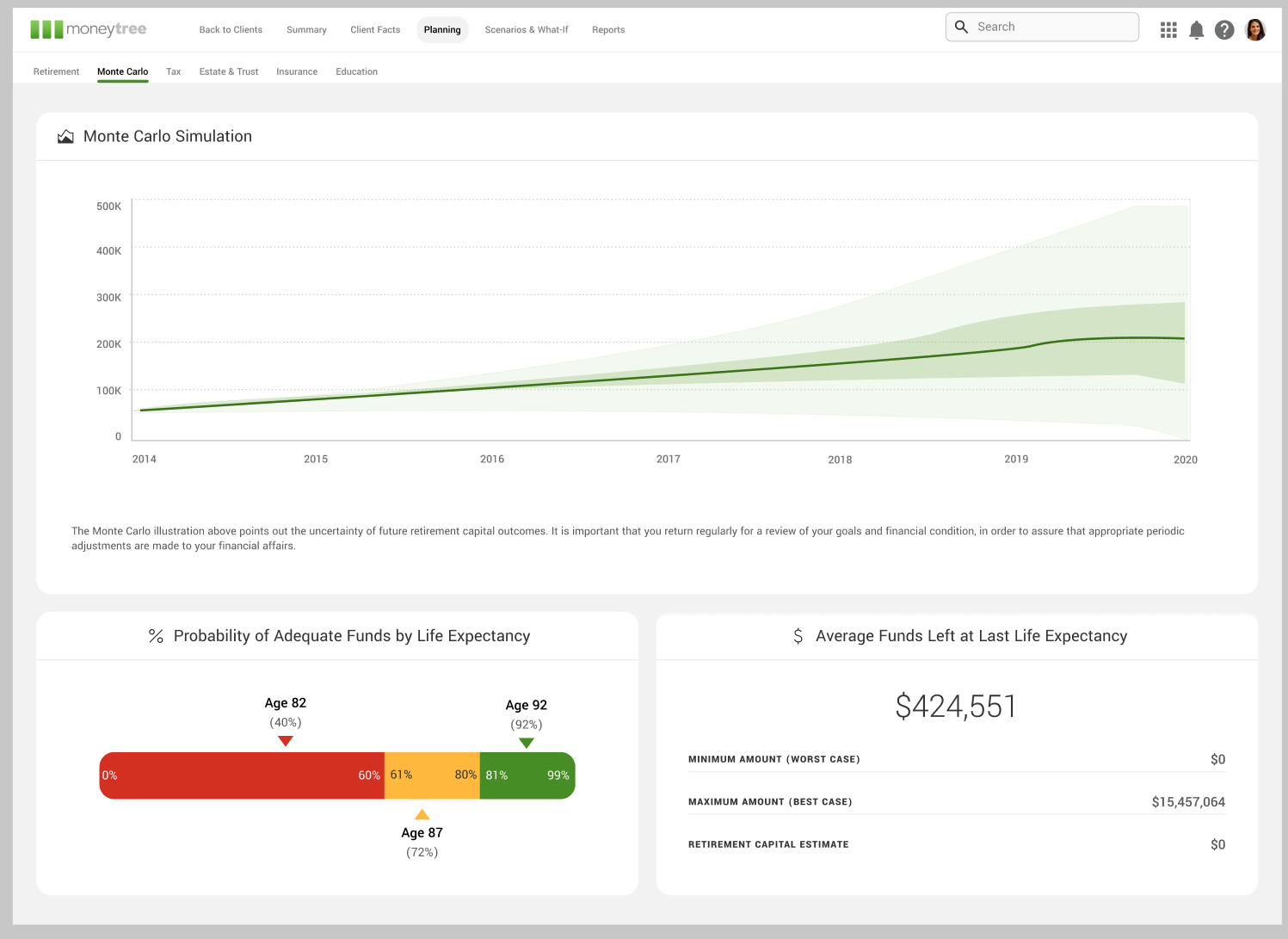Open the app grid menu
This screenshot has width=1288, height=939.
pyautogui.click(x=1168, y=29)
